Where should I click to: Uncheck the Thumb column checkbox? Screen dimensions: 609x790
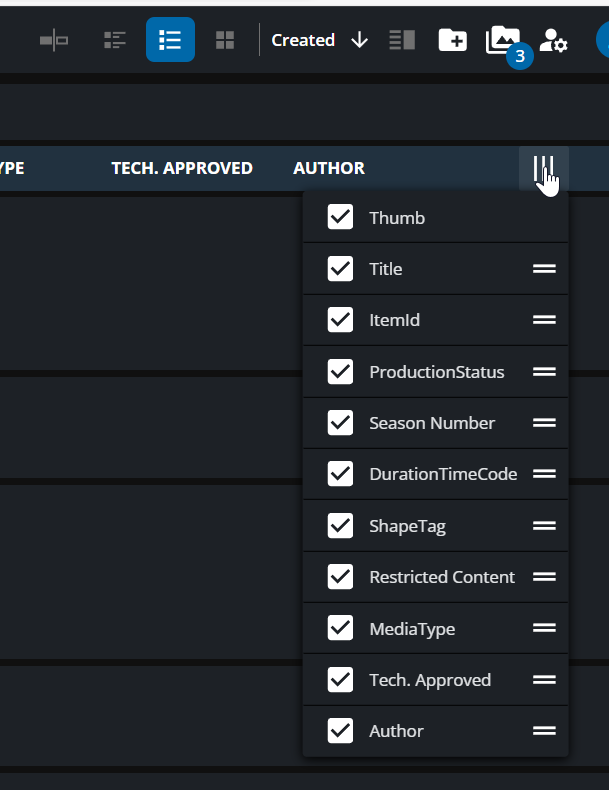coord(340,217)
